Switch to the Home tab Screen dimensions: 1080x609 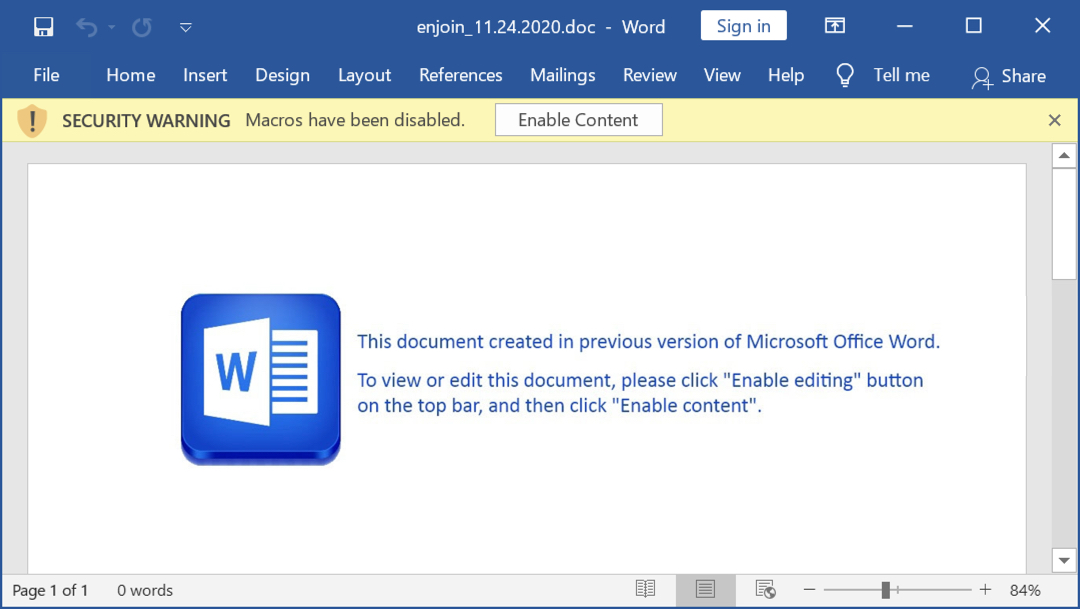[130, 75]
